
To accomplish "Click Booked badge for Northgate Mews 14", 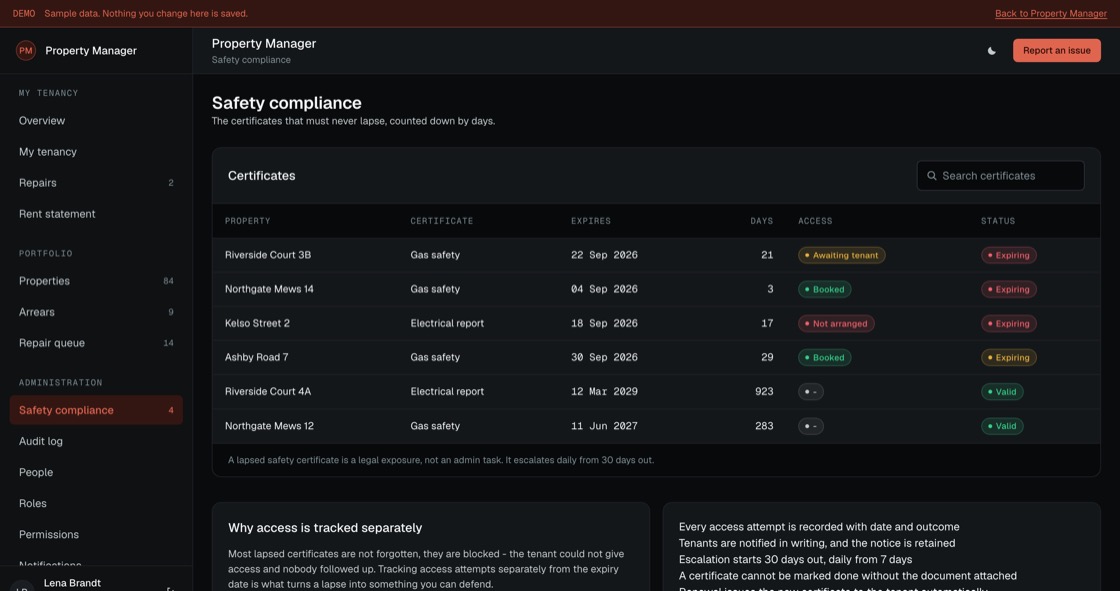I will click(824, 289).
